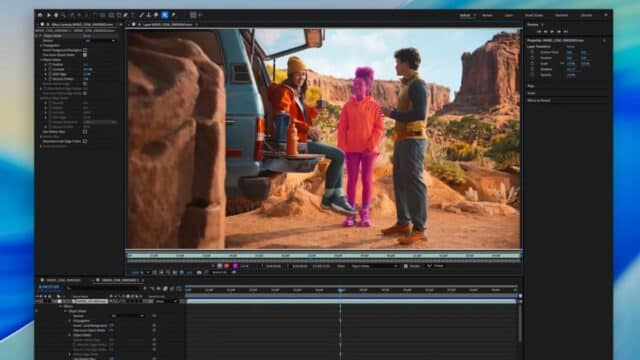Viewport: 640px width, 360px height.
Task: Switch to Default workspace
Action: coord(465,15)
